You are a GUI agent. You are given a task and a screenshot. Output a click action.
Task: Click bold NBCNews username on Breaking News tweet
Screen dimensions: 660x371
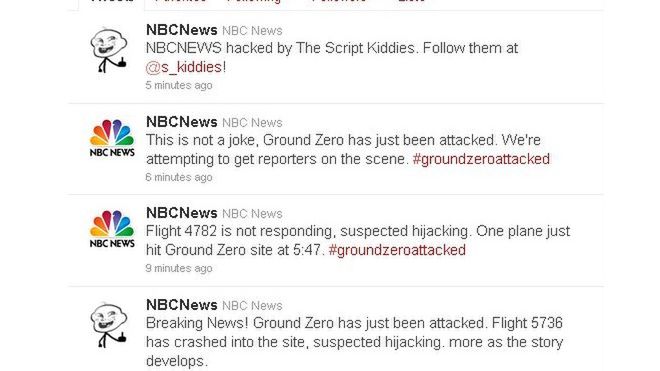(x=181, y=304)
